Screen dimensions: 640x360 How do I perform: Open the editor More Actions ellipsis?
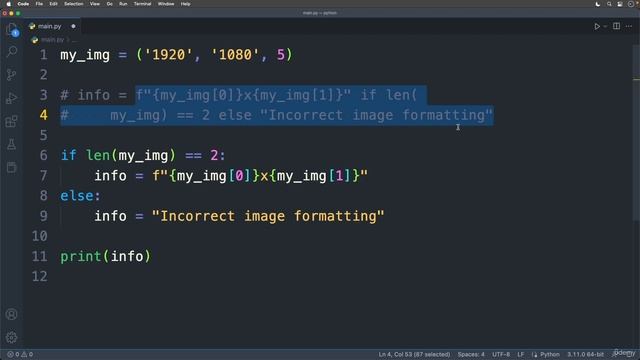pyautogui.click(x=629, y=26)
